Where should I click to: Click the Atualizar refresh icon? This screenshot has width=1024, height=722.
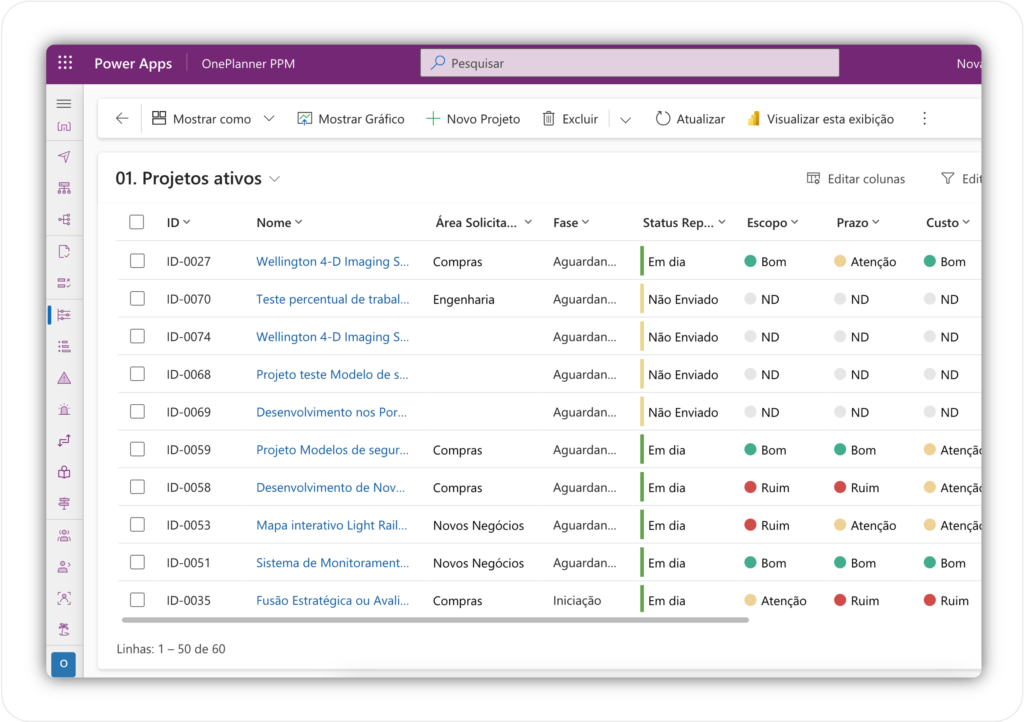point(663,118)
